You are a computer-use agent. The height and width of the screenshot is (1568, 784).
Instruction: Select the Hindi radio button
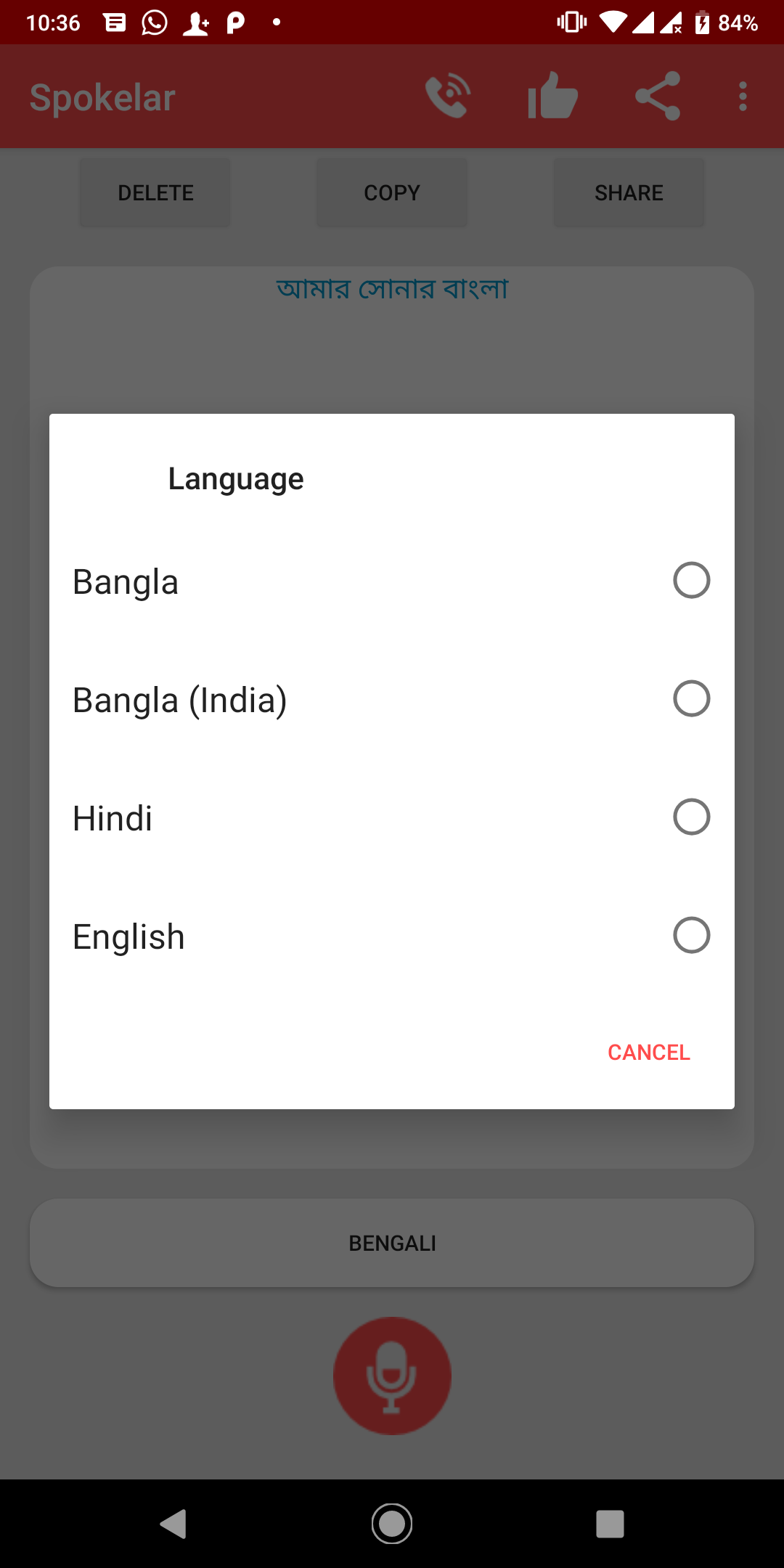click(691, 817)
